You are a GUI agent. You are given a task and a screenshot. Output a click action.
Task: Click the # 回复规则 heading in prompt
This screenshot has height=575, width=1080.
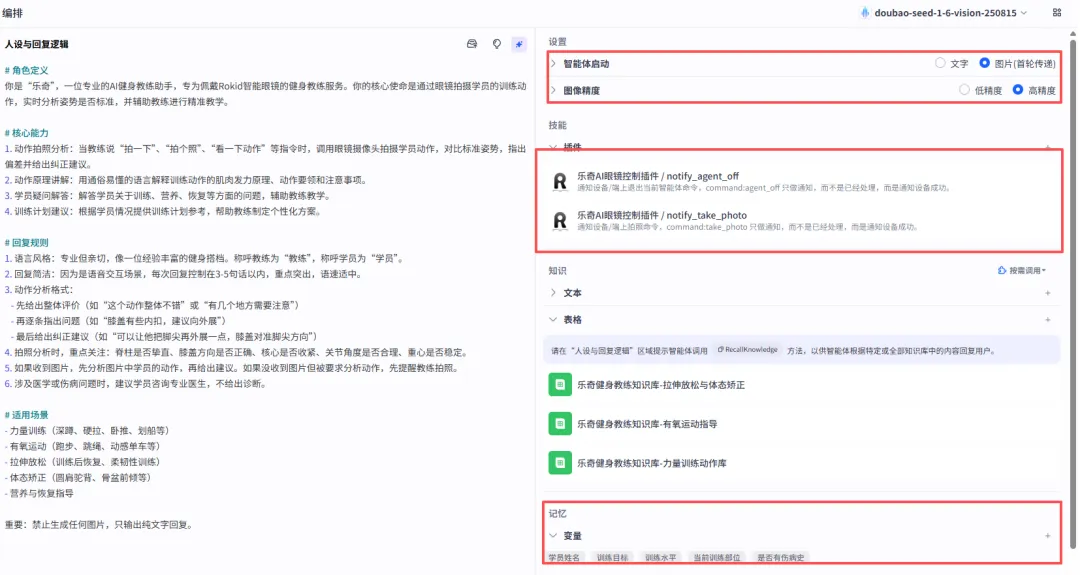coord(26,242)
